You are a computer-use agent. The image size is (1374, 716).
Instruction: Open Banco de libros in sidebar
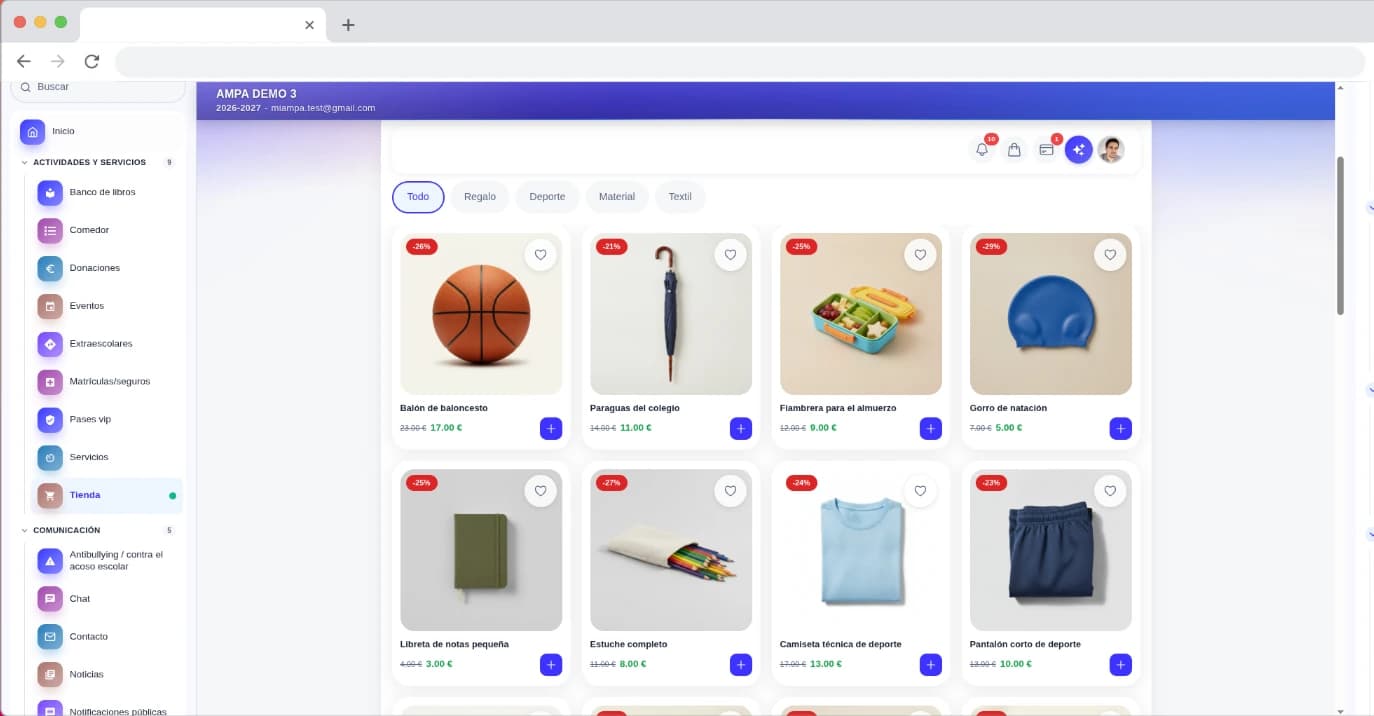click(50, 192)
